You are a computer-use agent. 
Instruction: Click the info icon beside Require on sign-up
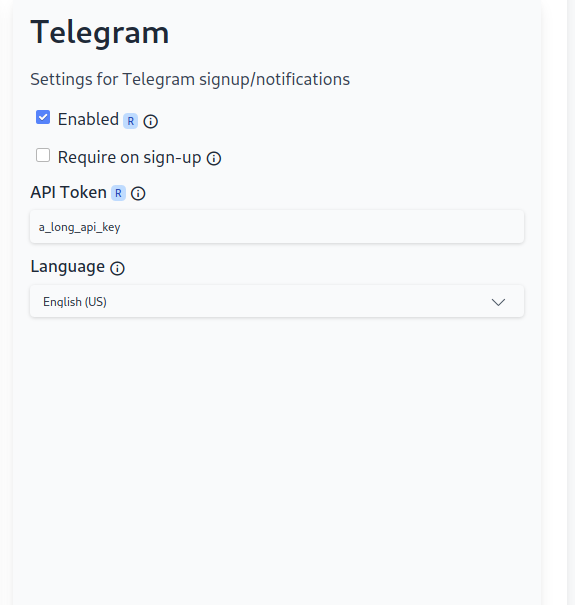coord(214,158)
